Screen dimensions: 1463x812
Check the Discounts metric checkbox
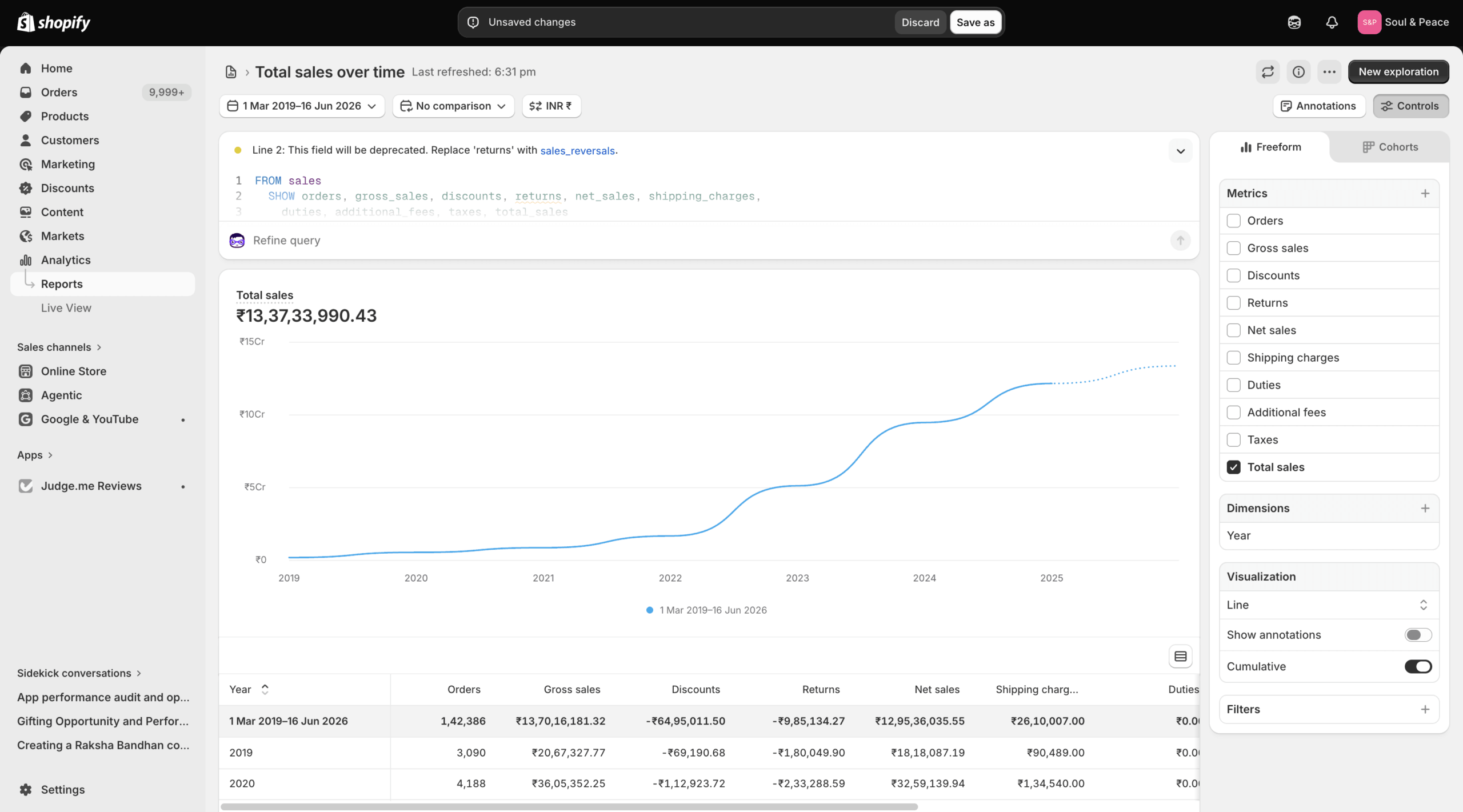pyautogui.click(x=1234, y=276)
